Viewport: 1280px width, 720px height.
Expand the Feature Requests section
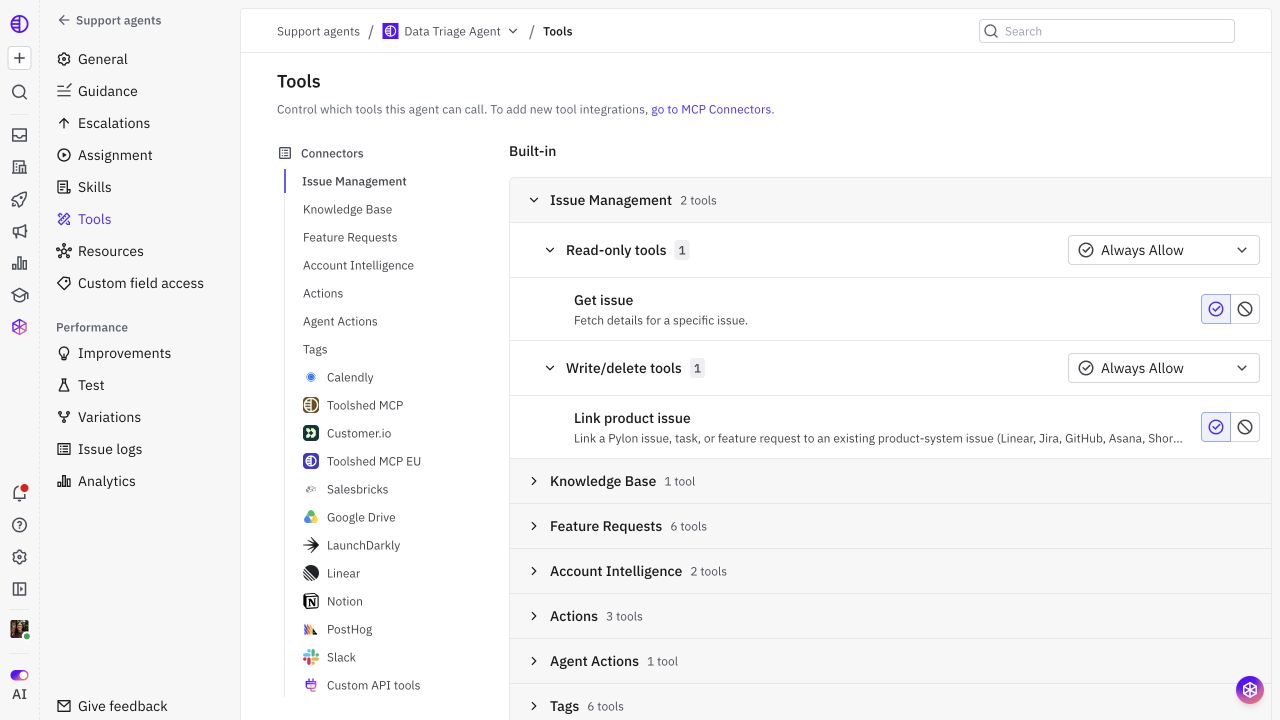pyautogui.click(x=534, y=526)
